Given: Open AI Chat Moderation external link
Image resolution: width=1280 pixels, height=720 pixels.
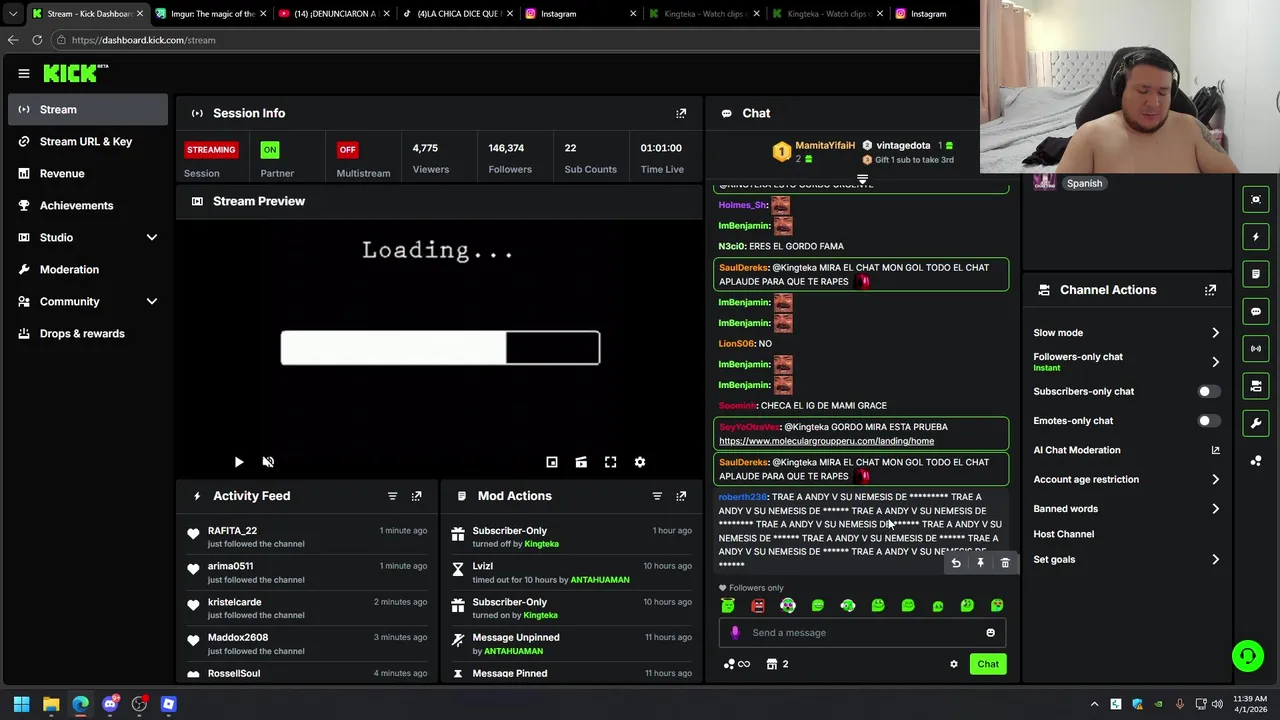Looking at the screenshot, I should click(x=1215, y=450).
